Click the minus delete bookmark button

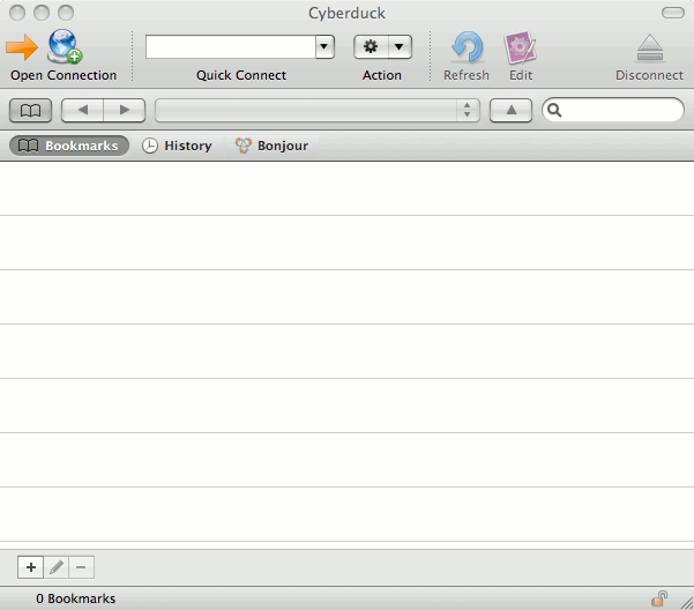81,567
